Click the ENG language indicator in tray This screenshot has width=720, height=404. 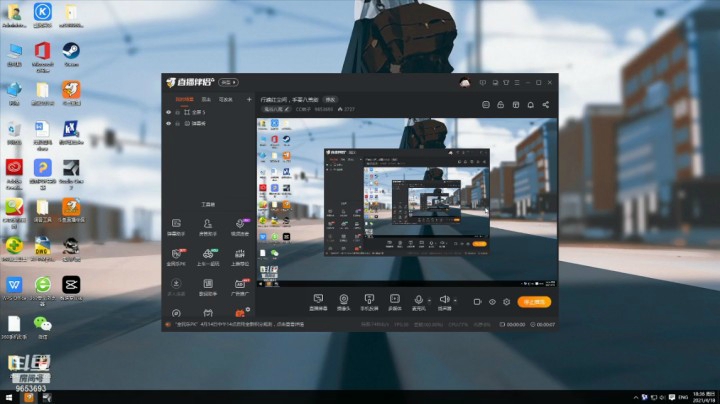[x=683, y=397]
